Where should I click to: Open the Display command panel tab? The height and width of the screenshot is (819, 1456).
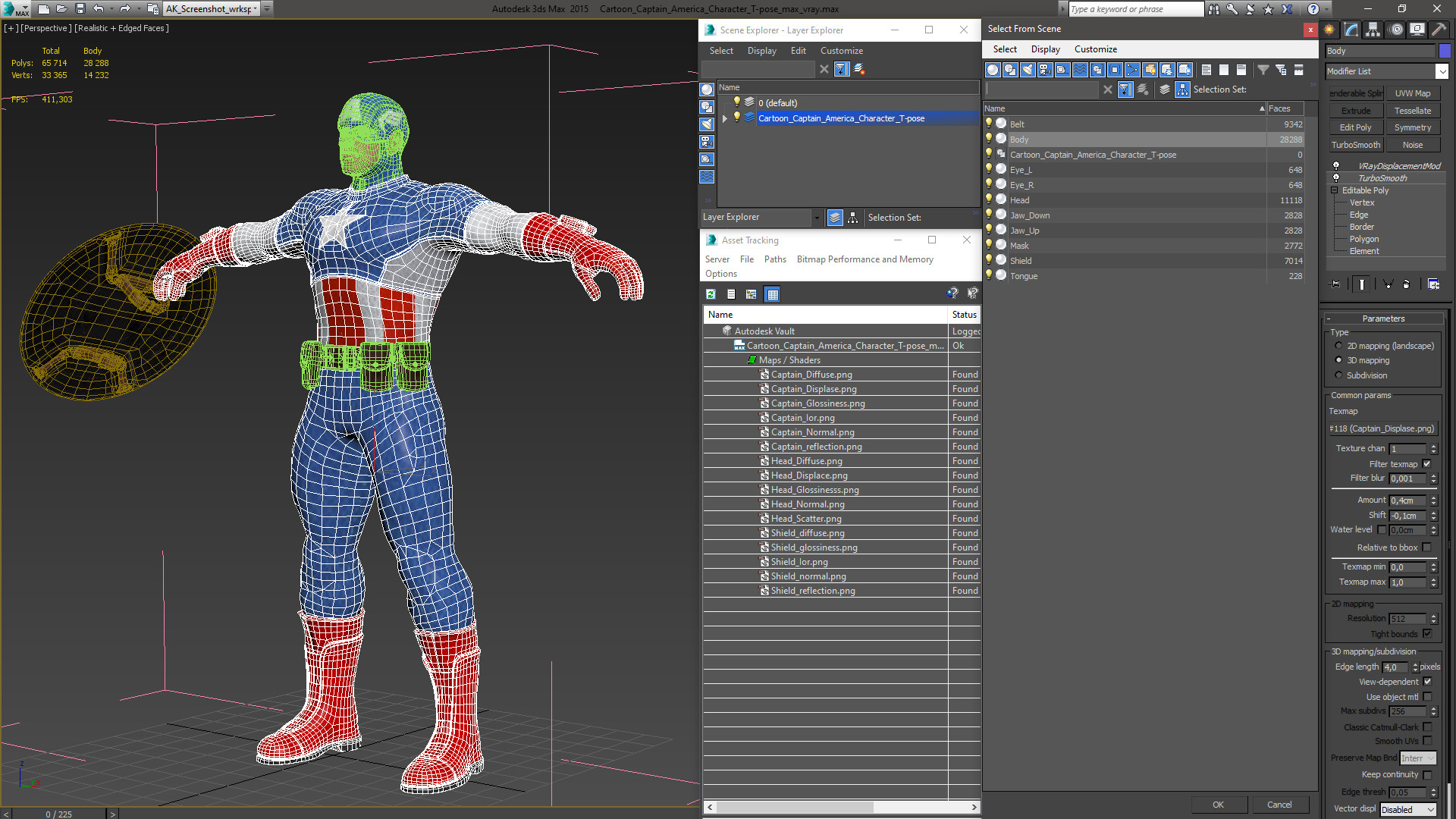click(x=1417, y=30)
